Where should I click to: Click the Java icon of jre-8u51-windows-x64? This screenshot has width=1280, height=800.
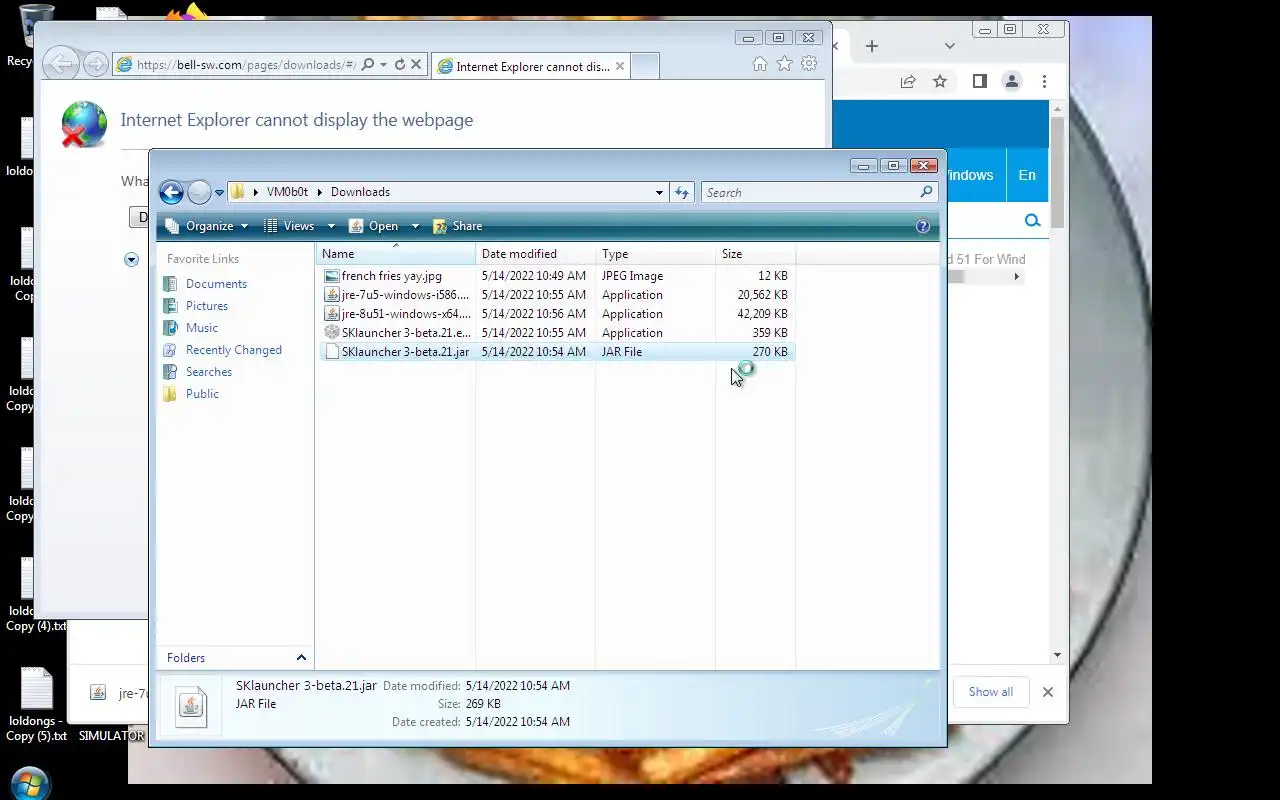point(332,314)
